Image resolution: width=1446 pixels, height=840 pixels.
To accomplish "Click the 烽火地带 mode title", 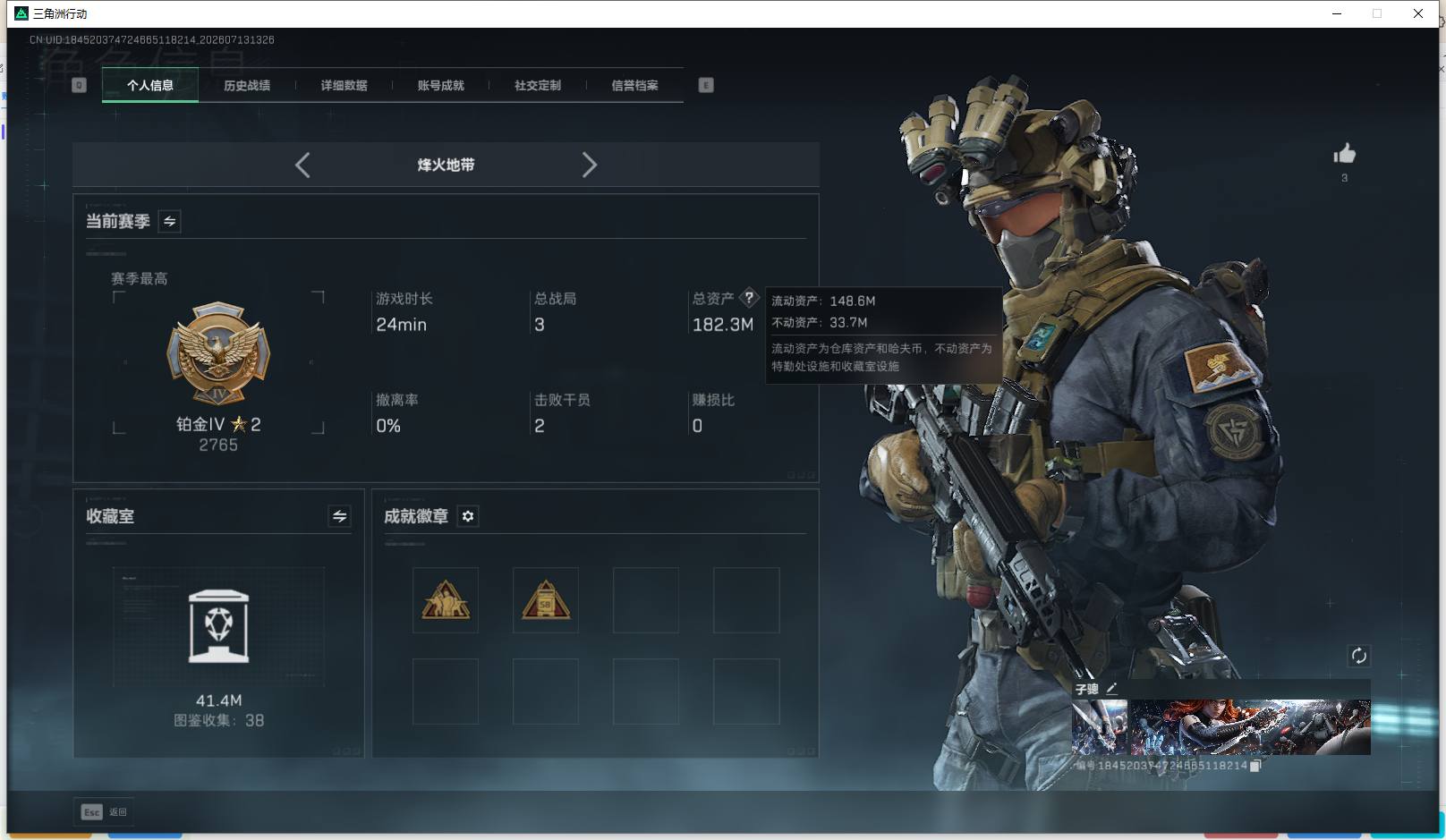I will (x=446, y=165).
